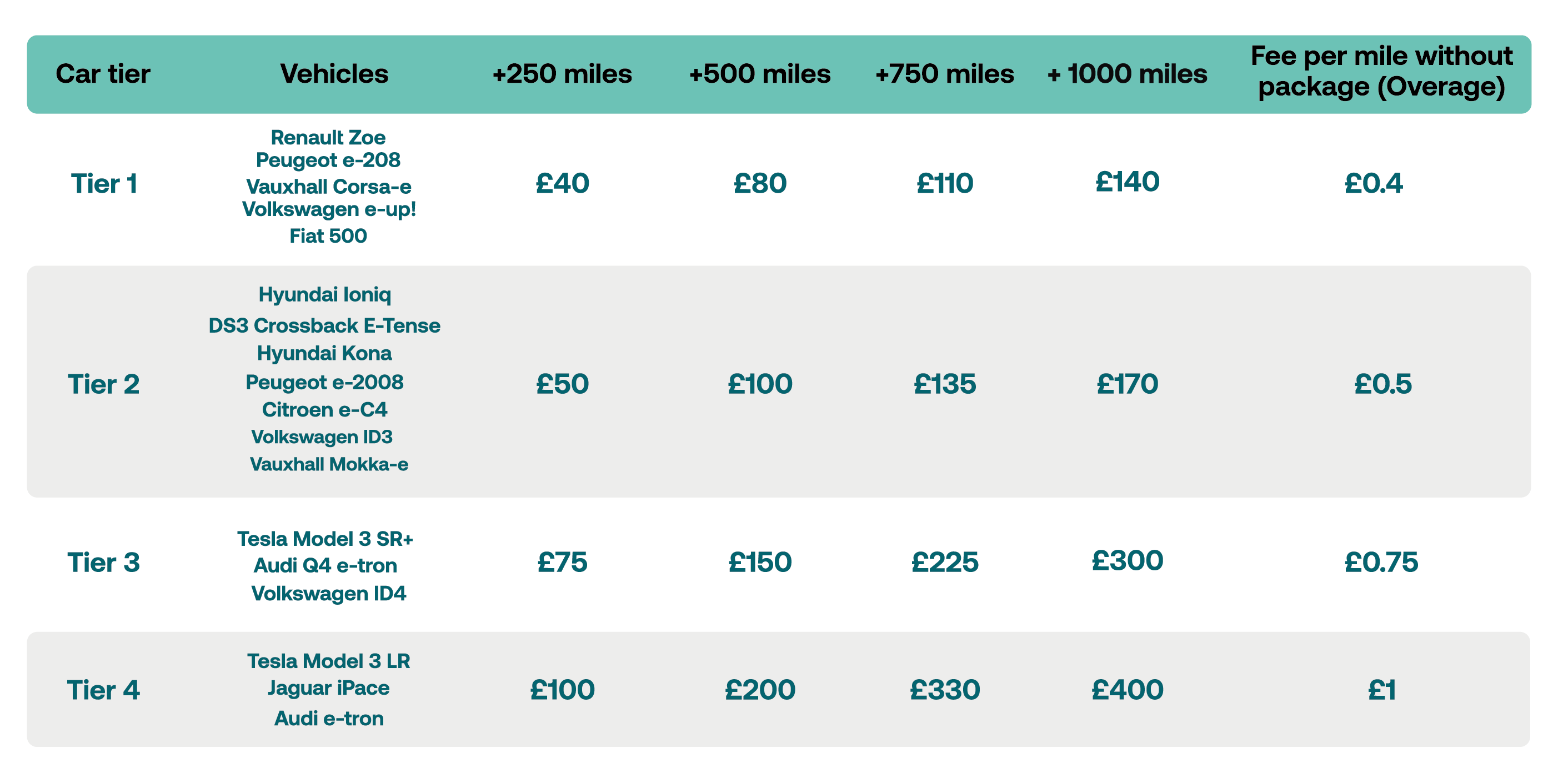
Task: Click the £135 price cell
Action: (945, 384)
